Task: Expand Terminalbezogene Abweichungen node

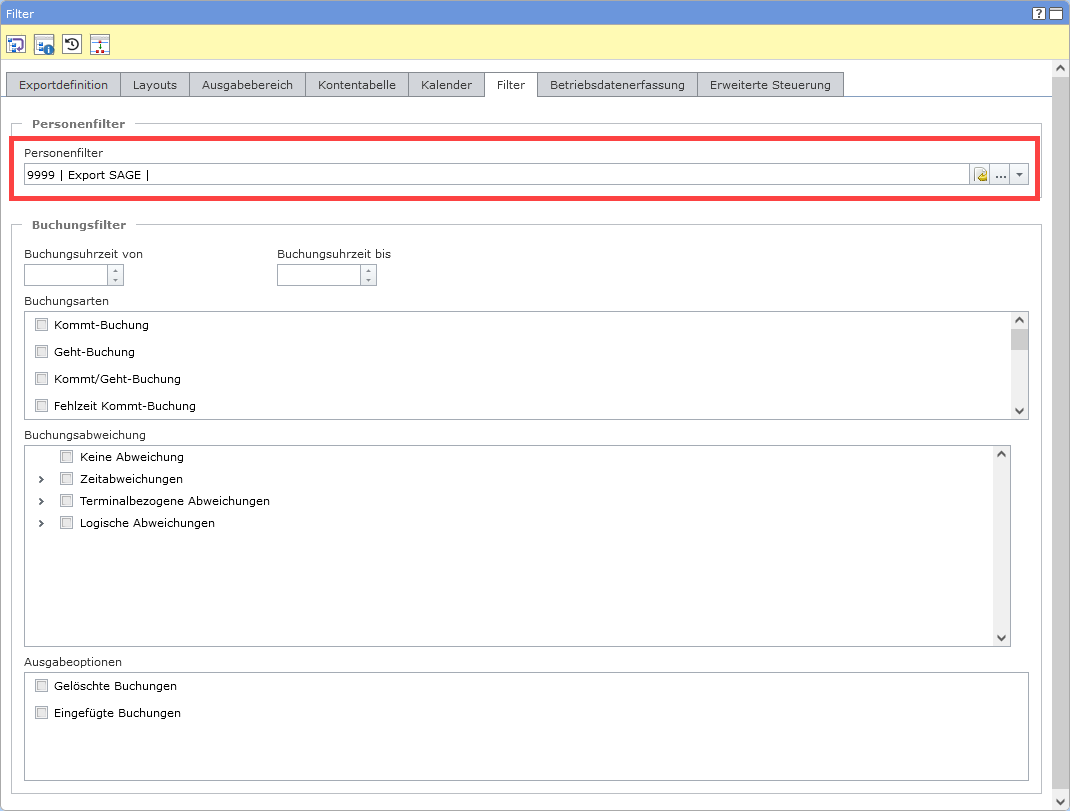Action: point(41,501)
